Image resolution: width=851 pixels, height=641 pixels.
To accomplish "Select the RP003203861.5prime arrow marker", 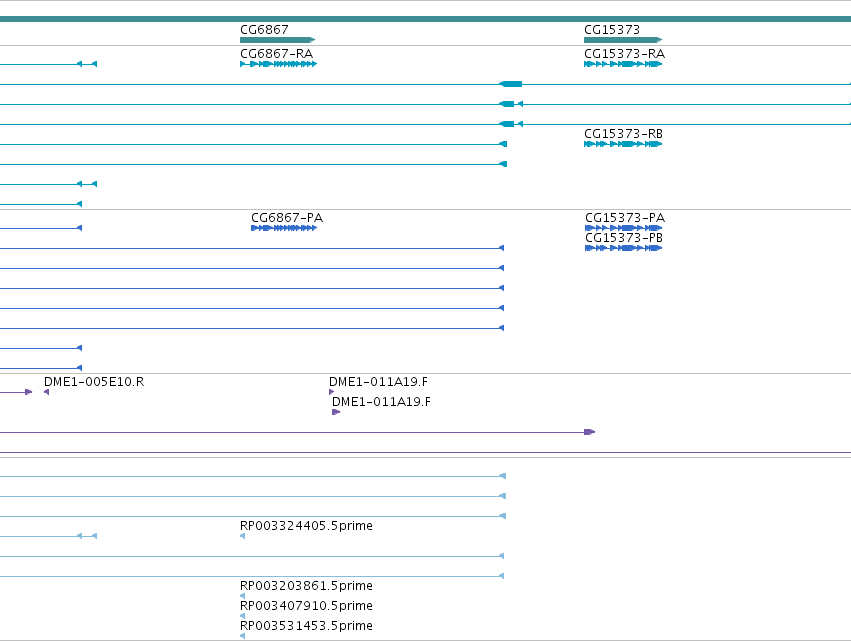I will [242, 596].
